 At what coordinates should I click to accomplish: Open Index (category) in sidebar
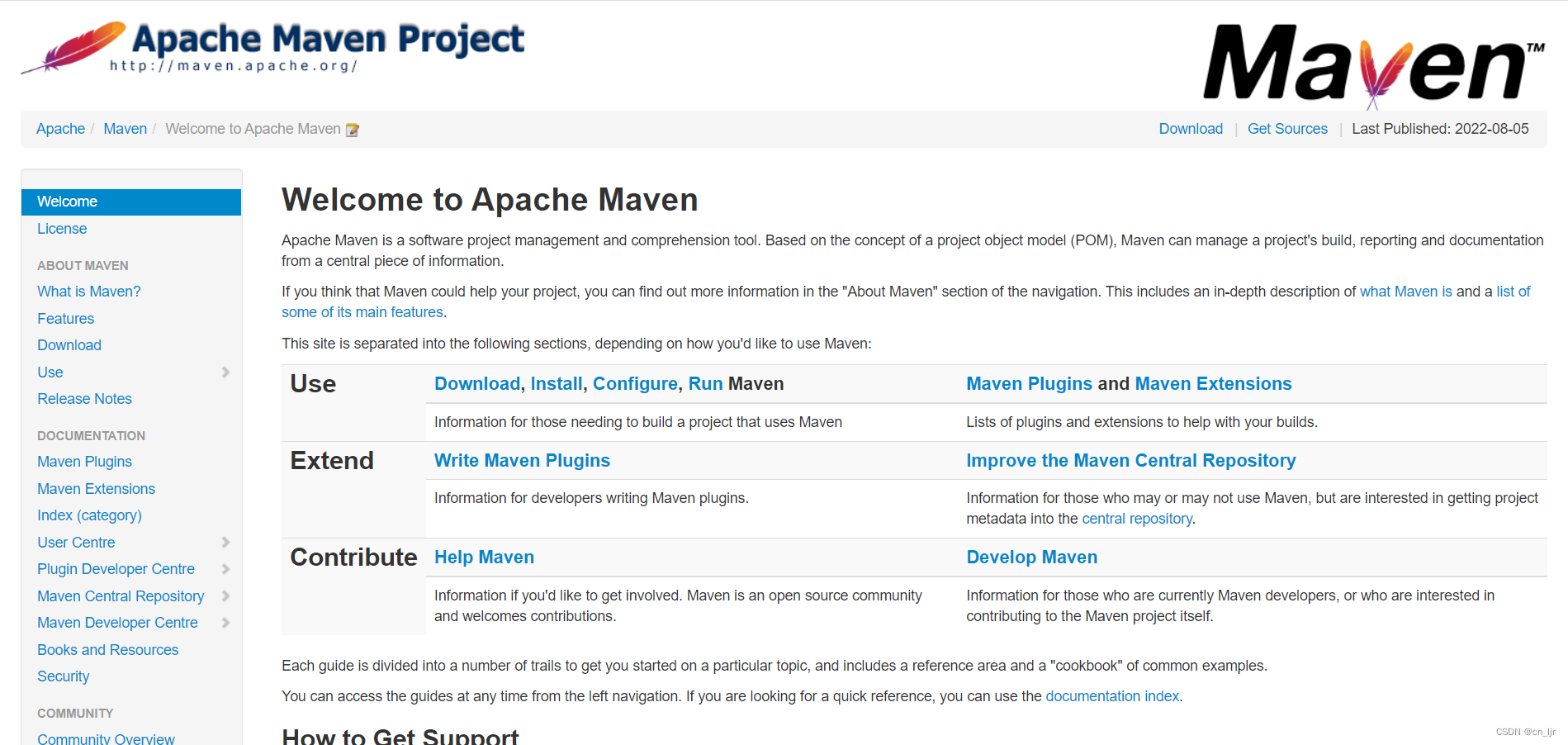(x=89, y=515)
